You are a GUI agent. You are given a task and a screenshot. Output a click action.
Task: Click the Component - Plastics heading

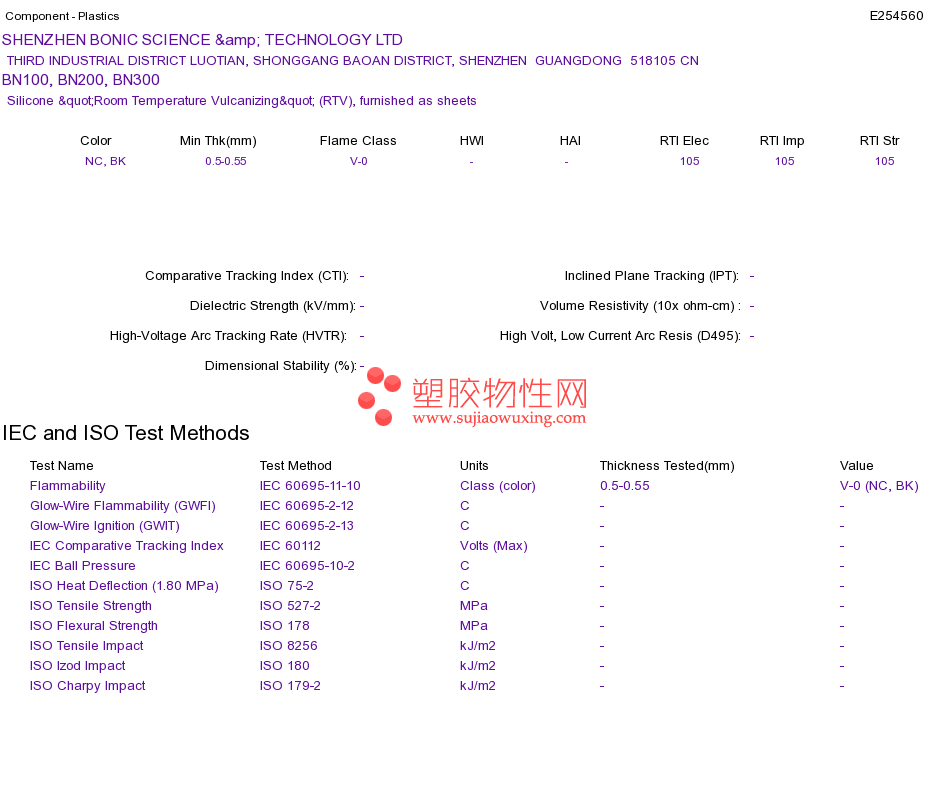click(62, 16)
